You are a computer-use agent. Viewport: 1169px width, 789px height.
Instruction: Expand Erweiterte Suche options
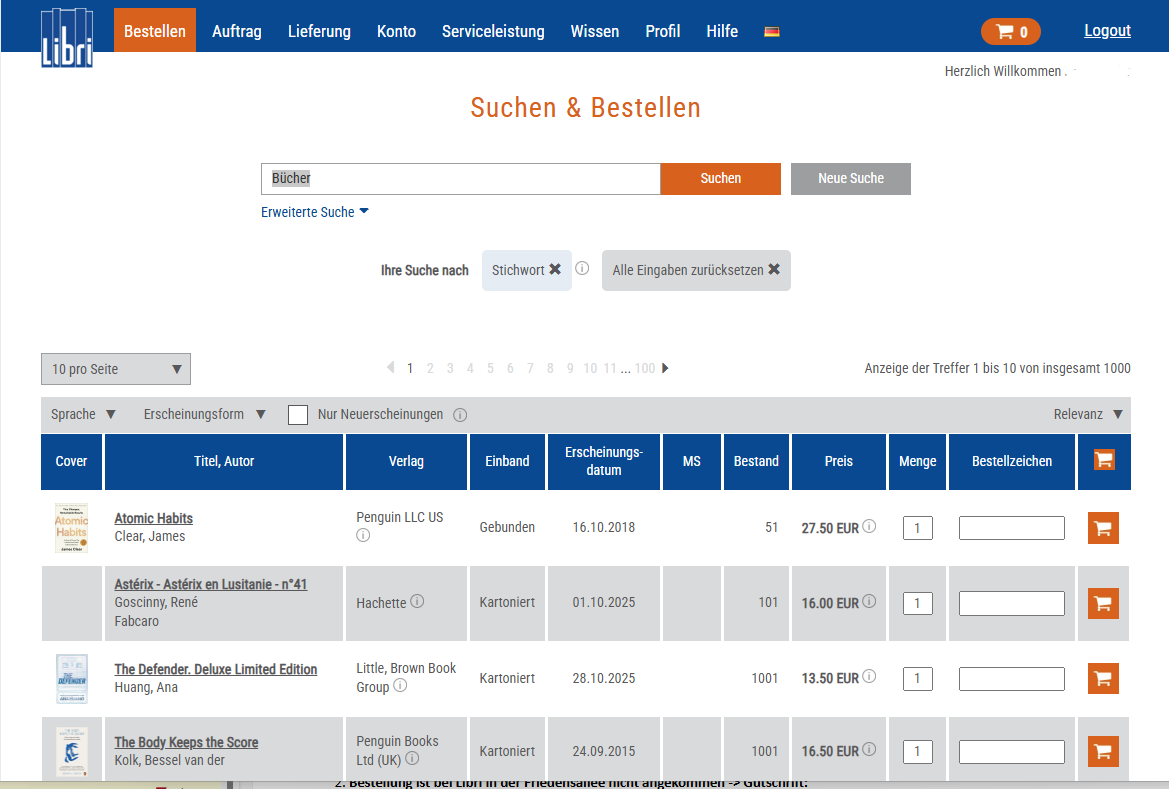click(x=315, y=212)
